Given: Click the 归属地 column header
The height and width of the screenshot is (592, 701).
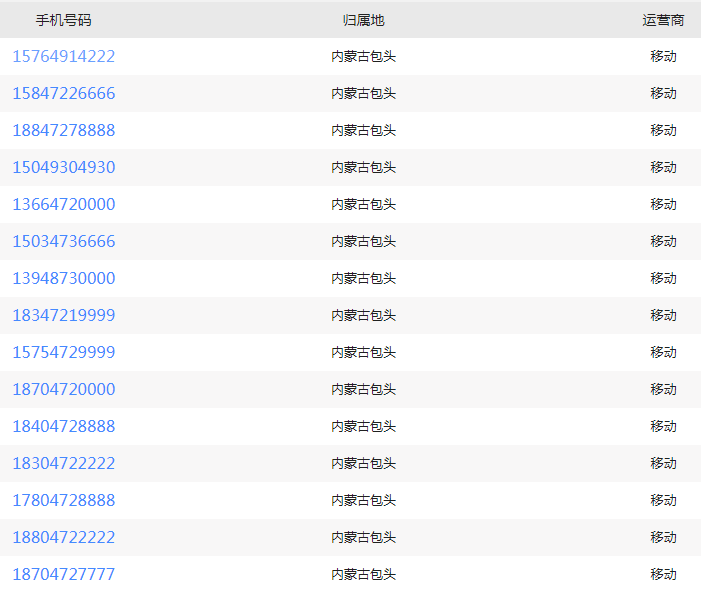Looking at the screenshot, I should click(x=363, y=20).
